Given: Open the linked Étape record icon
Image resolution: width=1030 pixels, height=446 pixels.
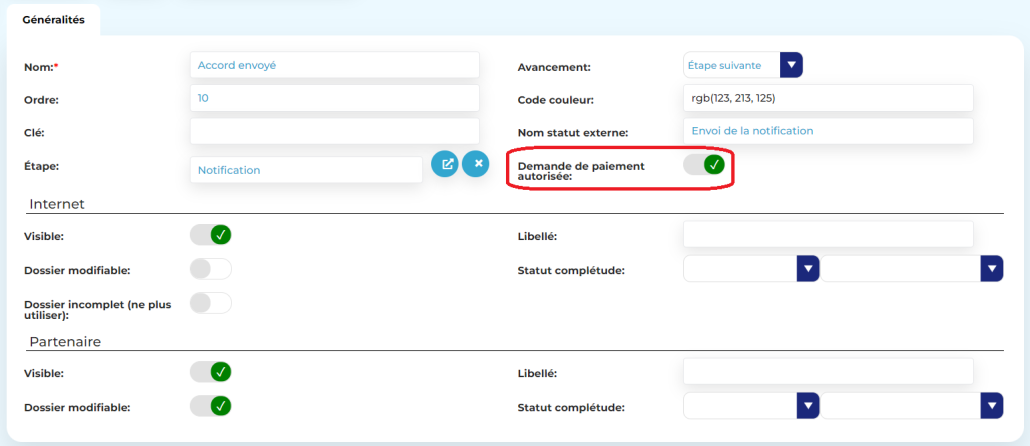Looking at the screenshot, I should (x=445, y=164).
